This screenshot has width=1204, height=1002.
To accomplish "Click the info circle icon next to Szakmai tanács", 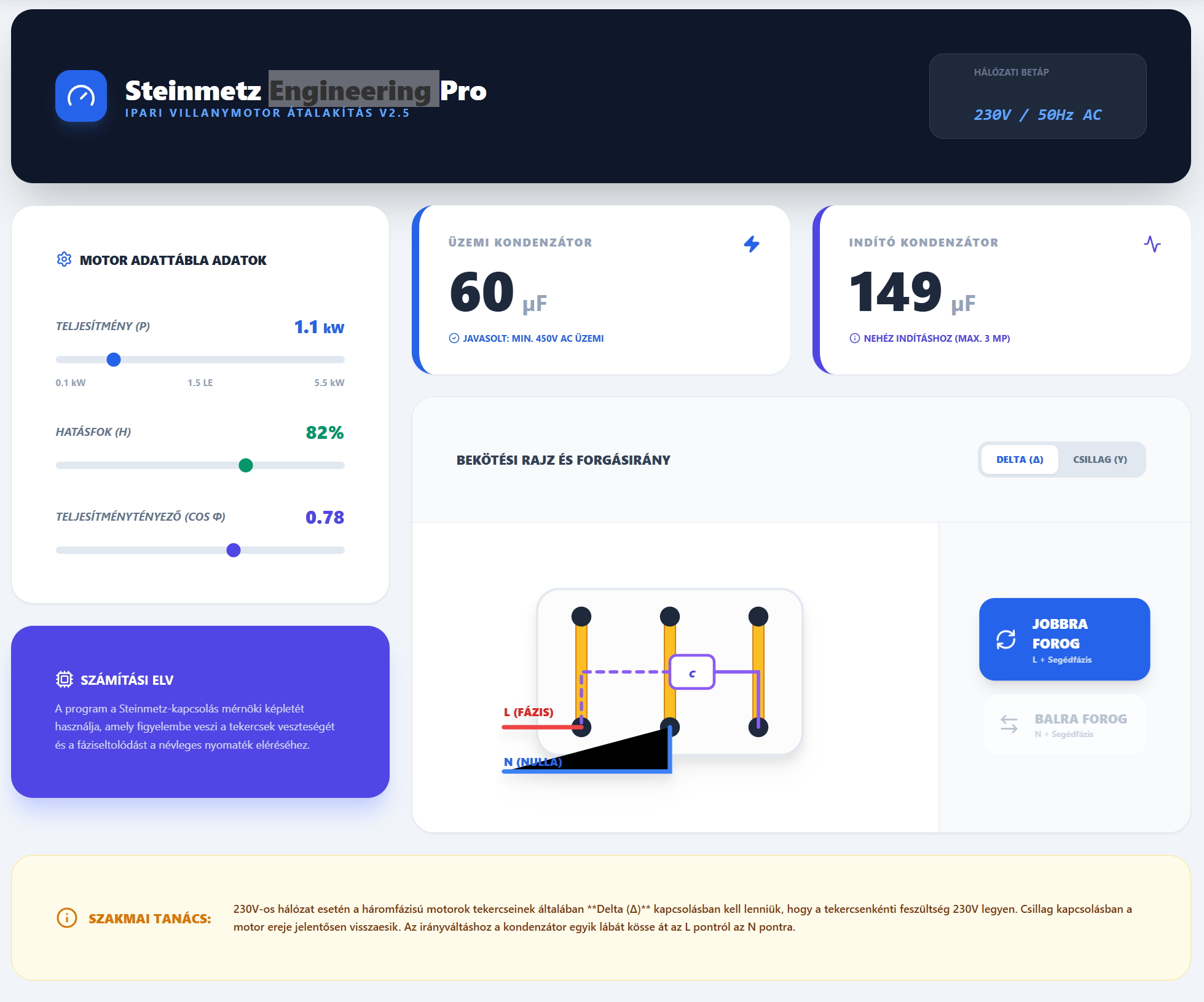I will coord(67,918).
